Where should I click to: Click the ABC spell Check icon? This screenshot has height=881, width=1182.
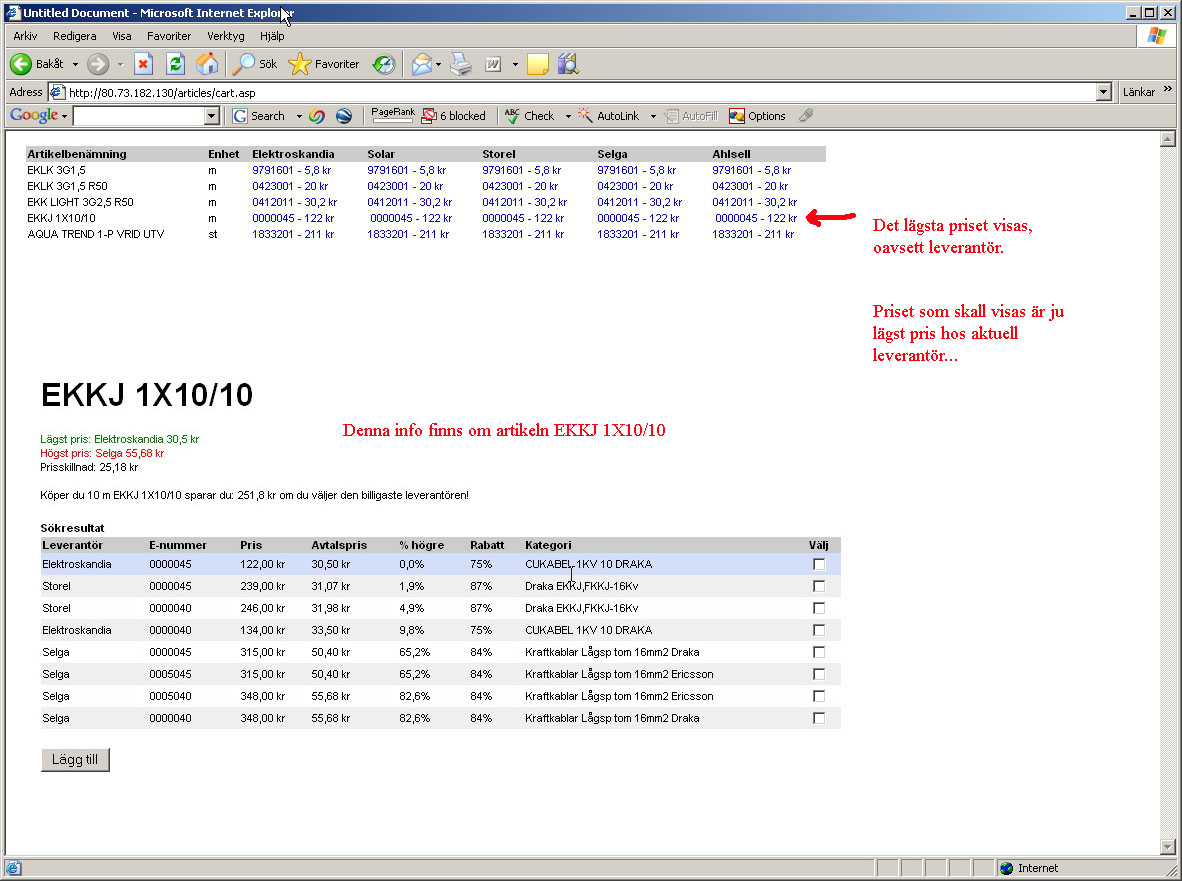coord(513,116)
